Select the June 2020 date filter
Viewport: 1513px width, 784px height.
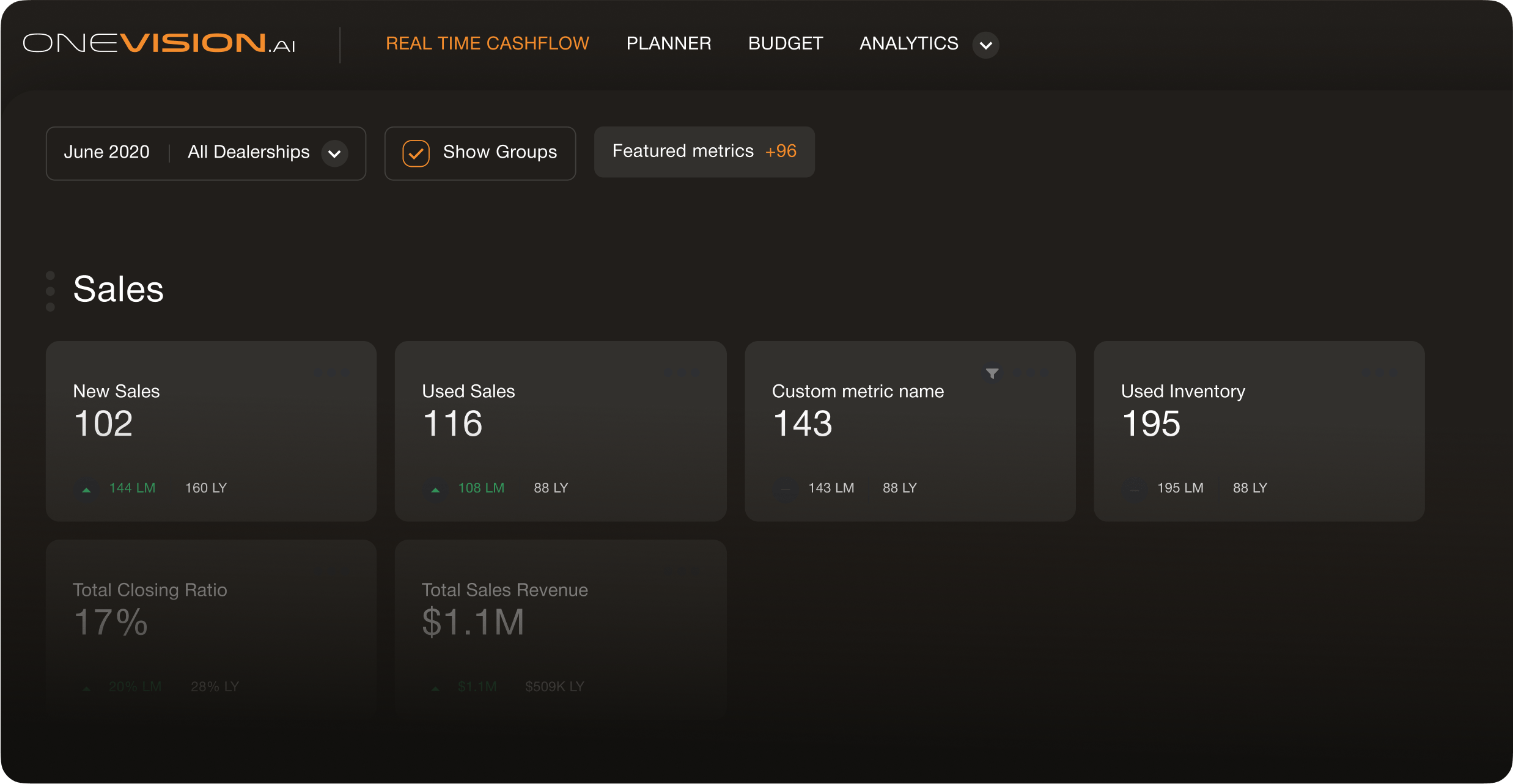tap(106, 152)
